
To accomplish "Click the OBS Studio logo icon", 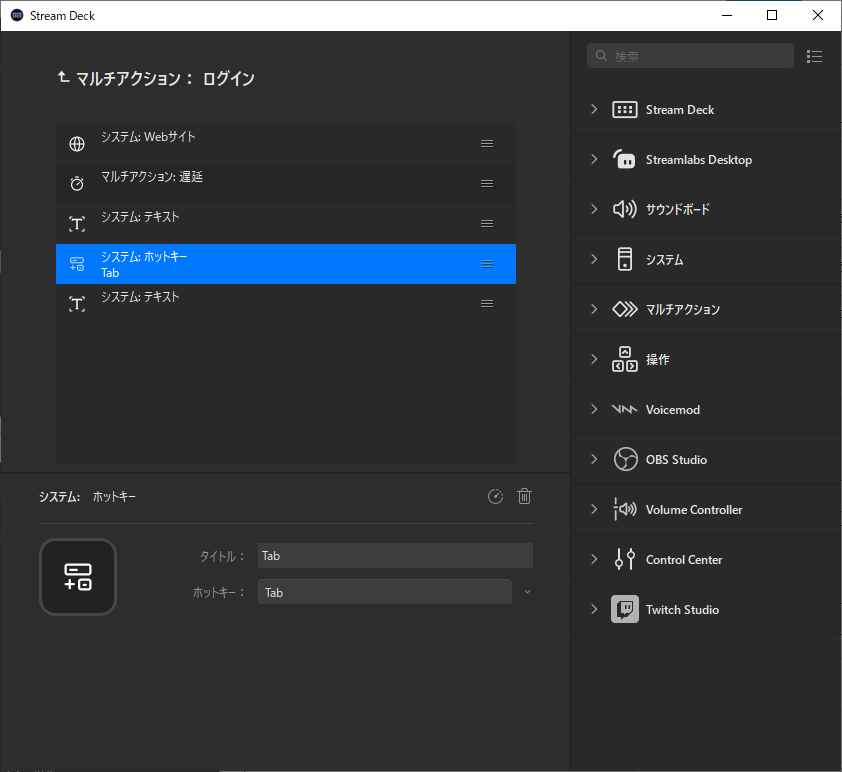I will point(626,459).
